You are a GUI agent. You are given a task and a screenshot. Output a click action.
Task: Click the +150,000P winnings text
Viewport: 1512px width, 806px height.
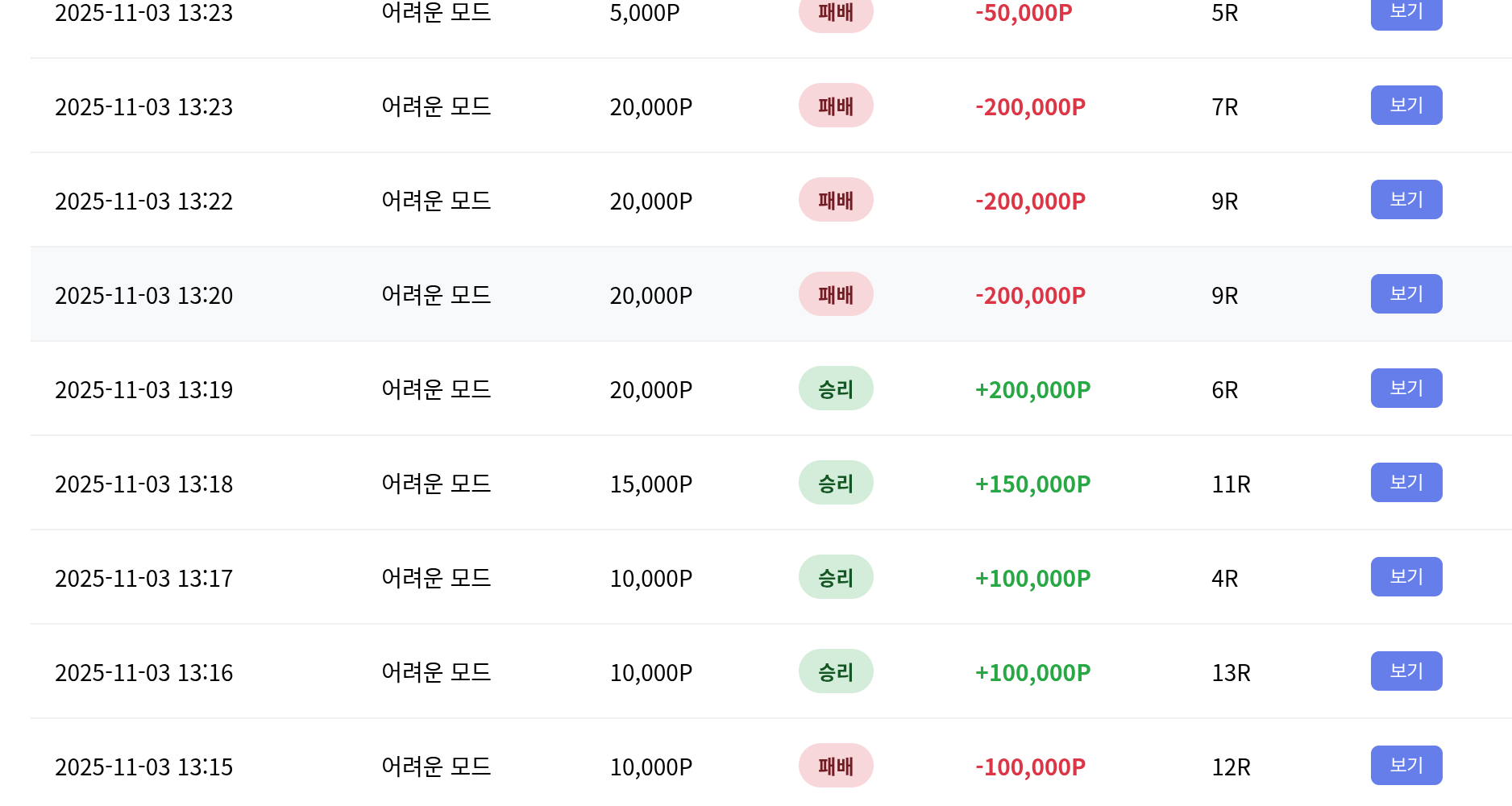pyautogui.click(x=1032, y=484)
